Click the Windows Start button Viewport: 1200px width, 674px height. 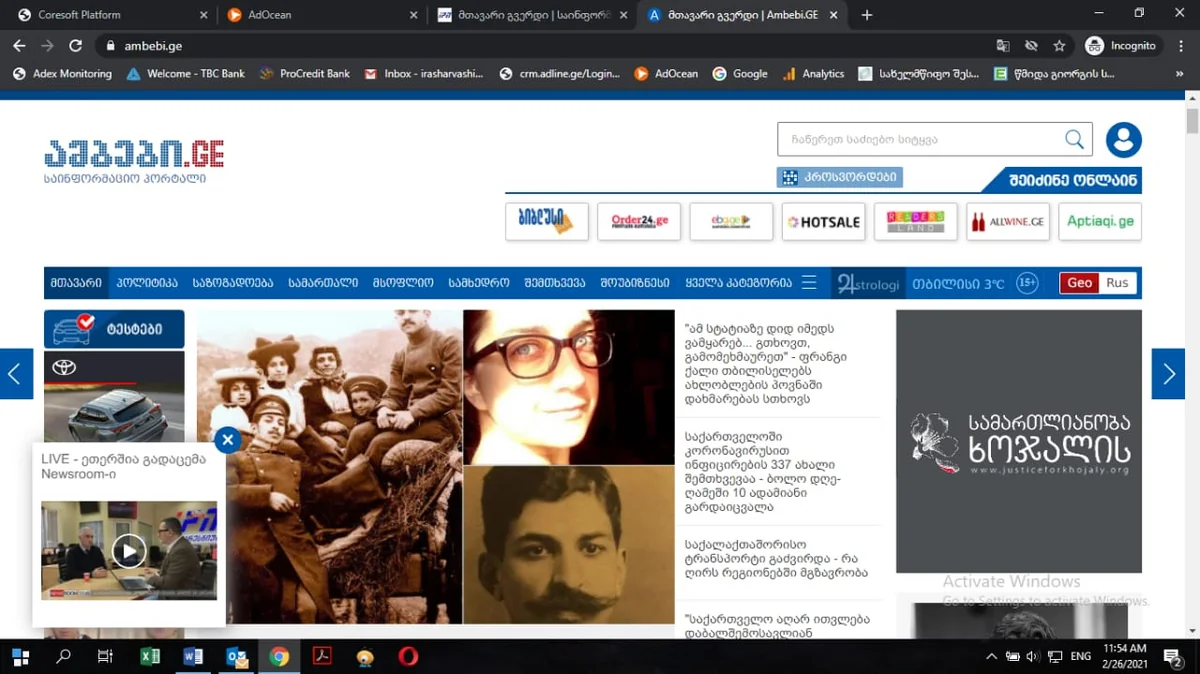pyautogui.click(x=20, y=657)
